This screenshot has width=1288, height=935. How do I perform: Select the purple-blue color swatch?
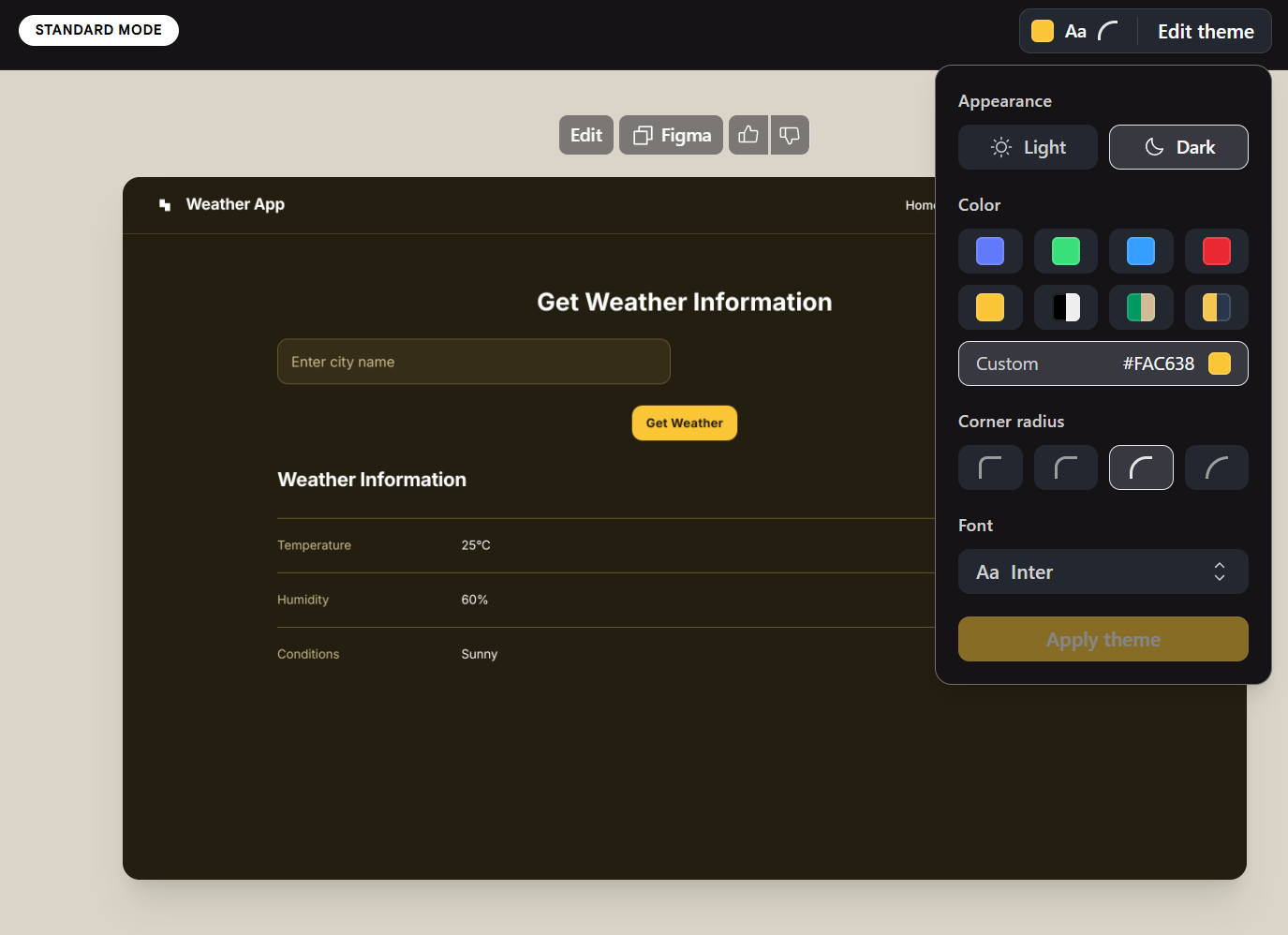[x=990, y=251]
